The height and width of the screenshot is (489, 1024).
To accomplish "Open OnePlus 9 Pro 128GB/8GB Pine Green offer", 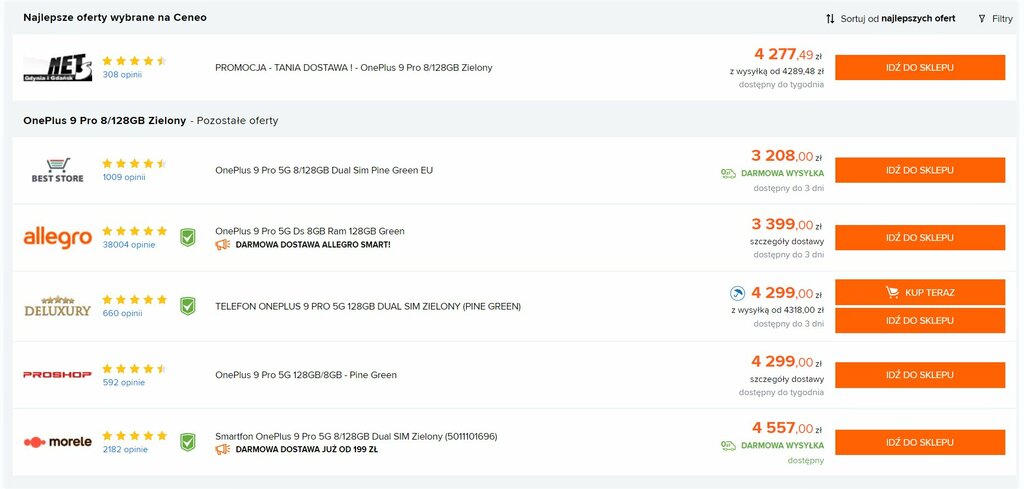I will [306, 375].
